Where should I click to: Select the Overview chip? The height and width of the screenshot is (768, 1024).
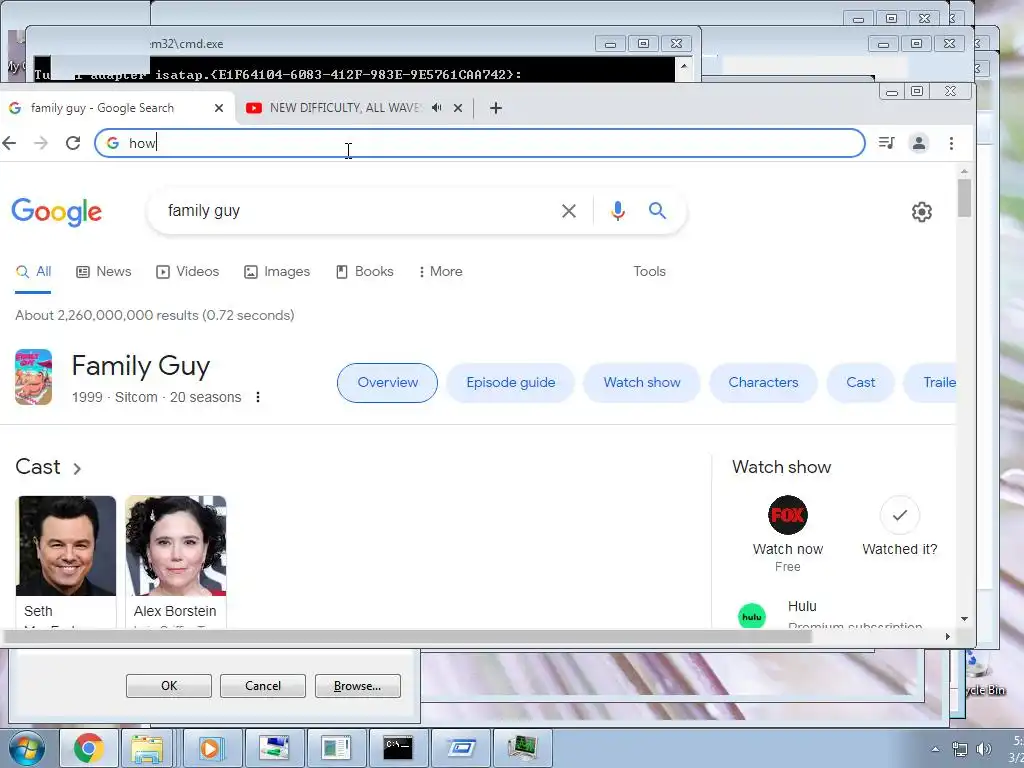(387, 383)
